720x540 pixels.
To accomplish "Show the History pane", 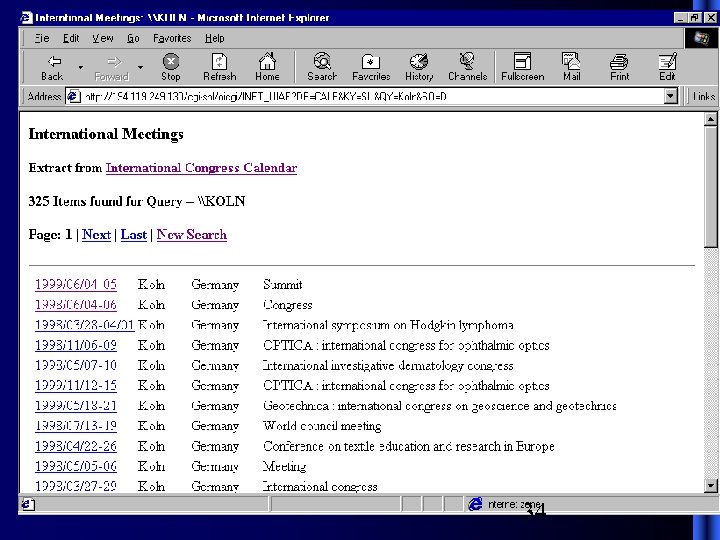I will click(419, 67).
